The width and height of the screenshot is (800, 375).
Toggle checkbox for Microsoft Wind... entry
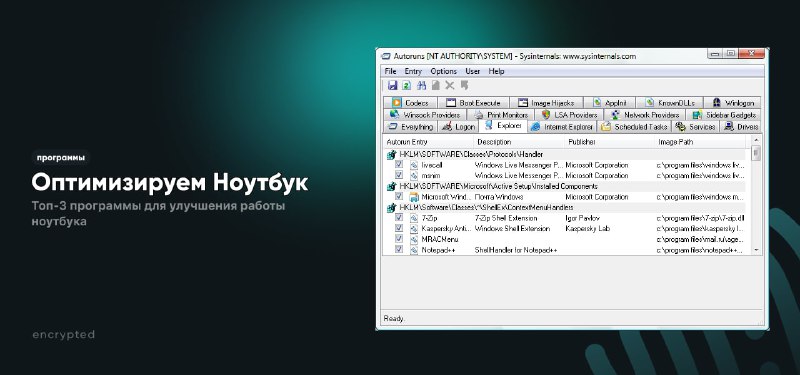click(x=399, y=196)
